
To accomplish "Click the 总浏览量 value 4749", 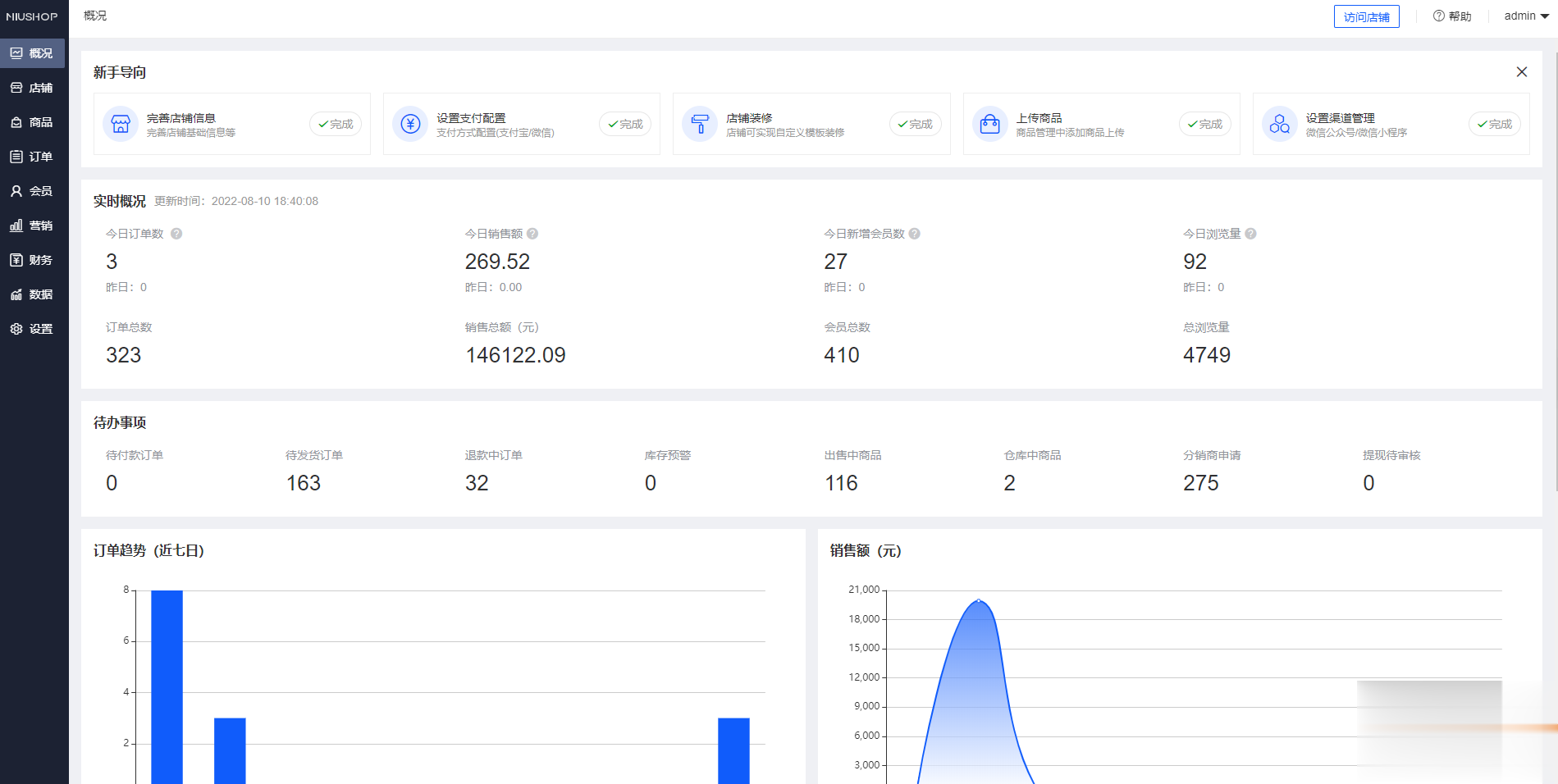I will click(x=1207, y=355).
